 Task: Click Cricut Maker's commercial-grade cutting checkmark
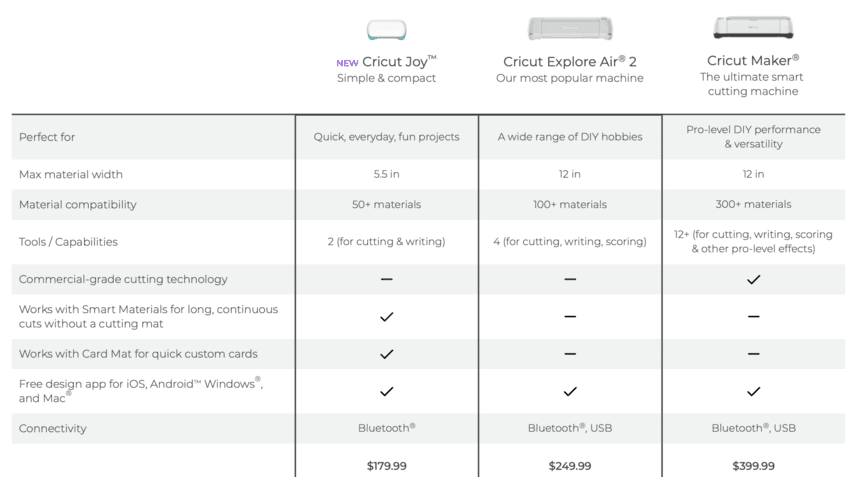click(x=753, y=280)
